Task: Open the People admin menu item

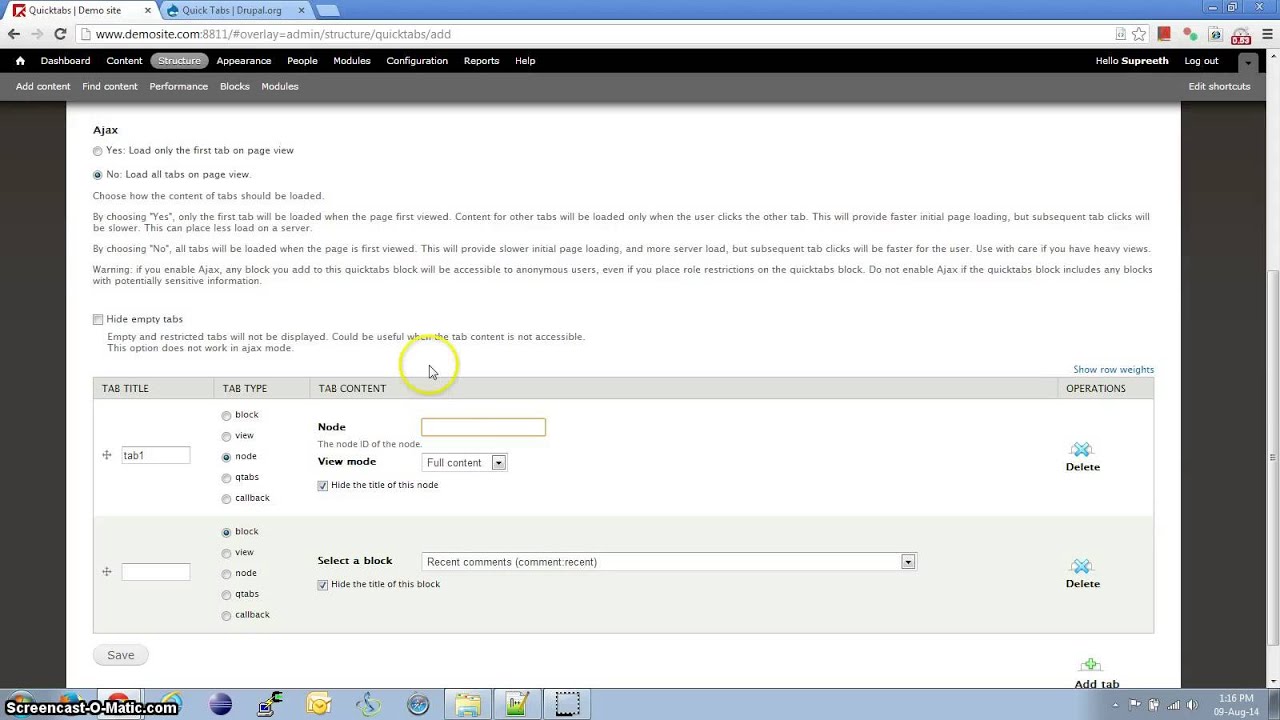Action: (302, 61)
